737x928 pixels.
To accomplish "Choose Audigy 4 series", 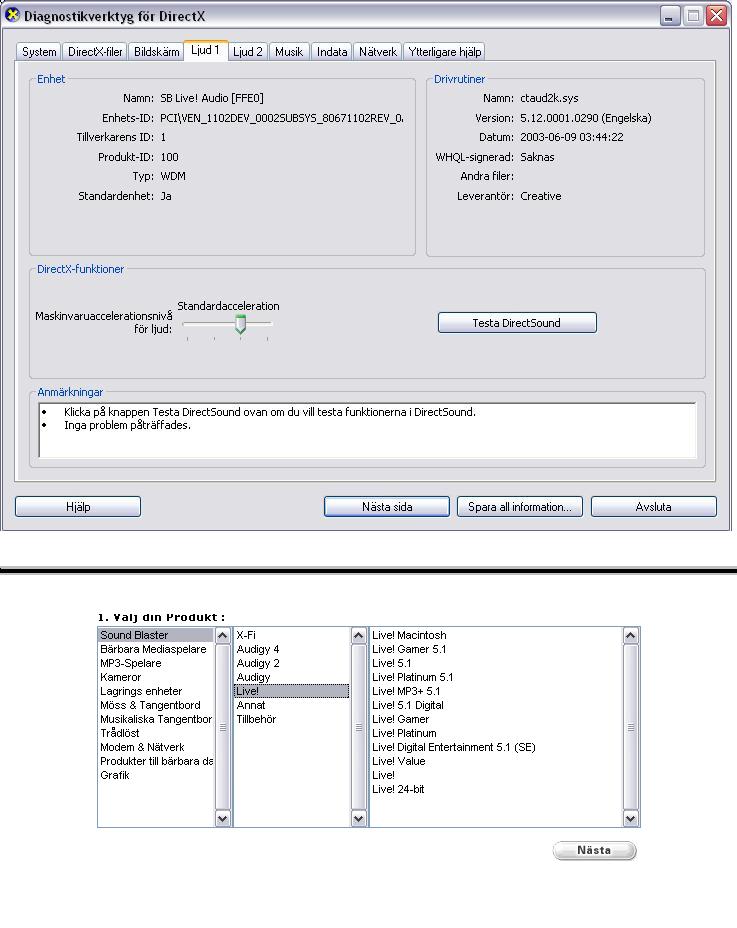I will pyautogui.click(x=292, y=649).
